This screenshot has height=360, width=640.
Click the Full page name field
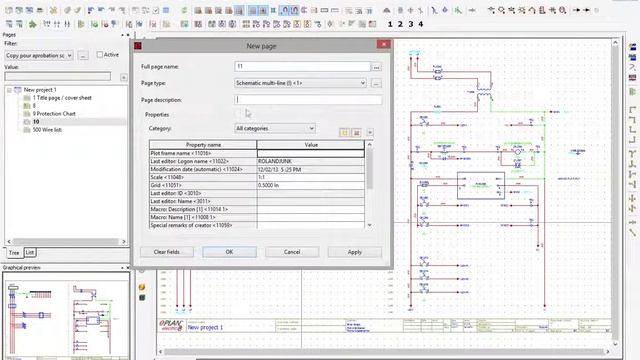click(302, 66)
